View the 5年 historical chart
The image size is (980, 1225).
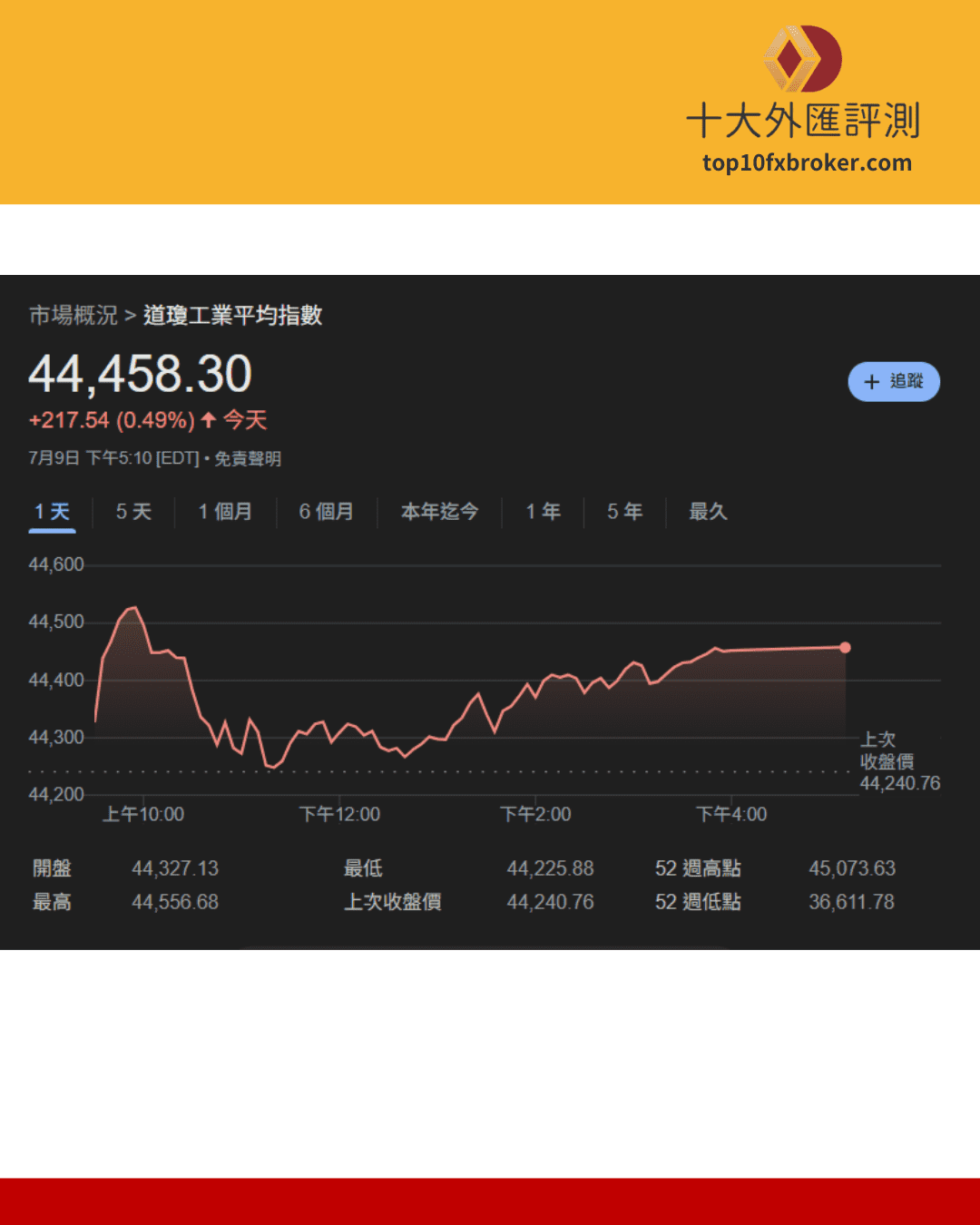[x=623, y=512]
